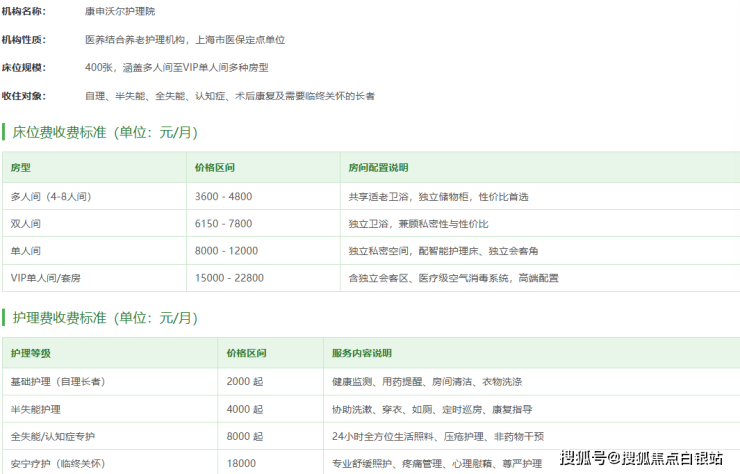Screen dimensions: 740x474
Task: Click the '房间配置说明' column header
Action: click(540, 167)
